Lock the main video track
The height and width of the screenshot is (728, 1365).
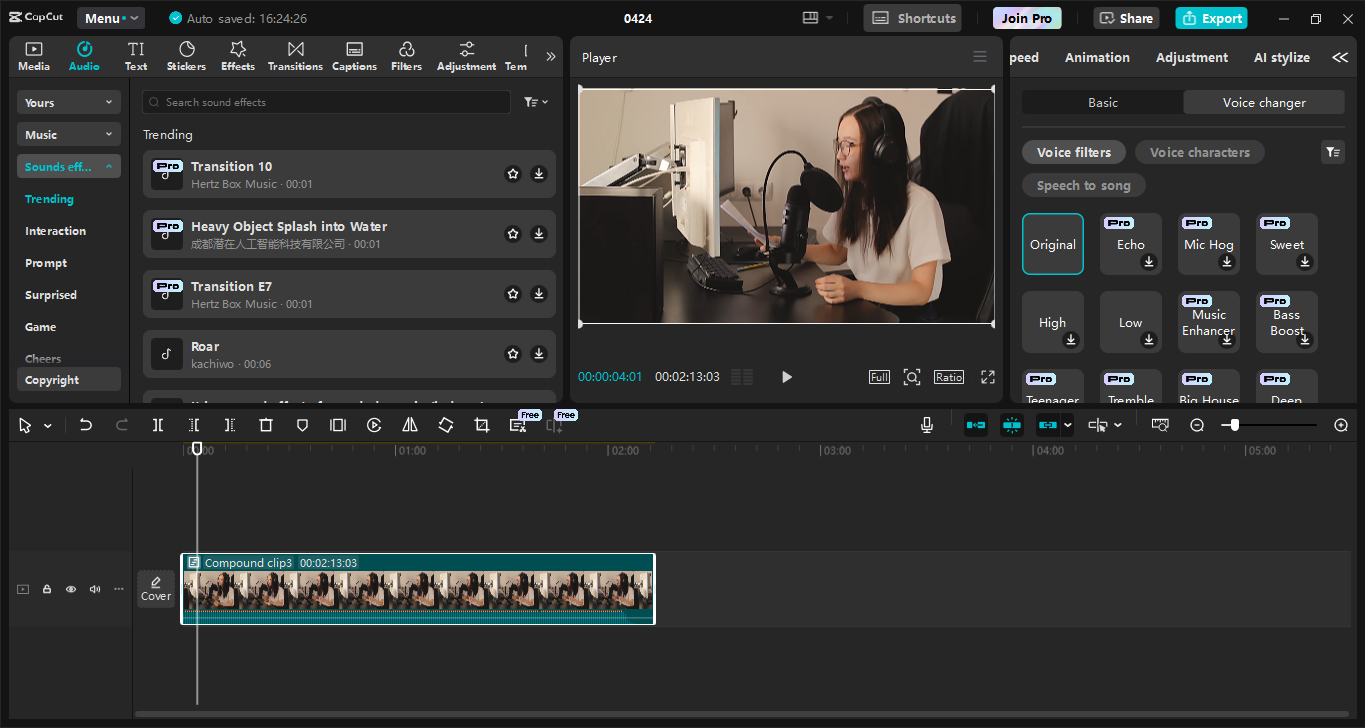(47, 589)
